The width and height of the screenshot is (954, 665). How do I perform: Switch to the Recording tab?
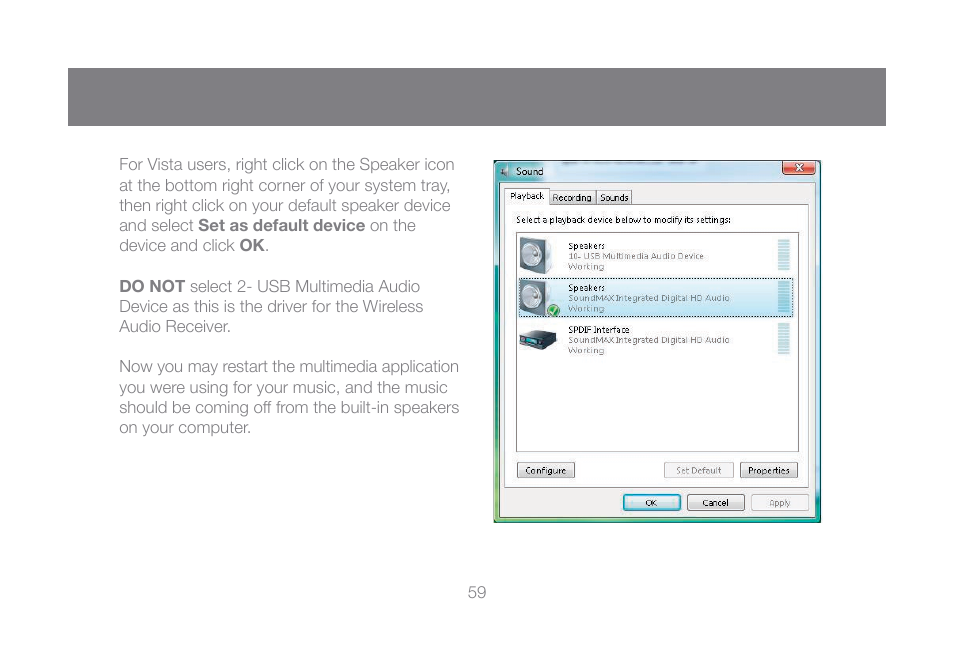572,198
